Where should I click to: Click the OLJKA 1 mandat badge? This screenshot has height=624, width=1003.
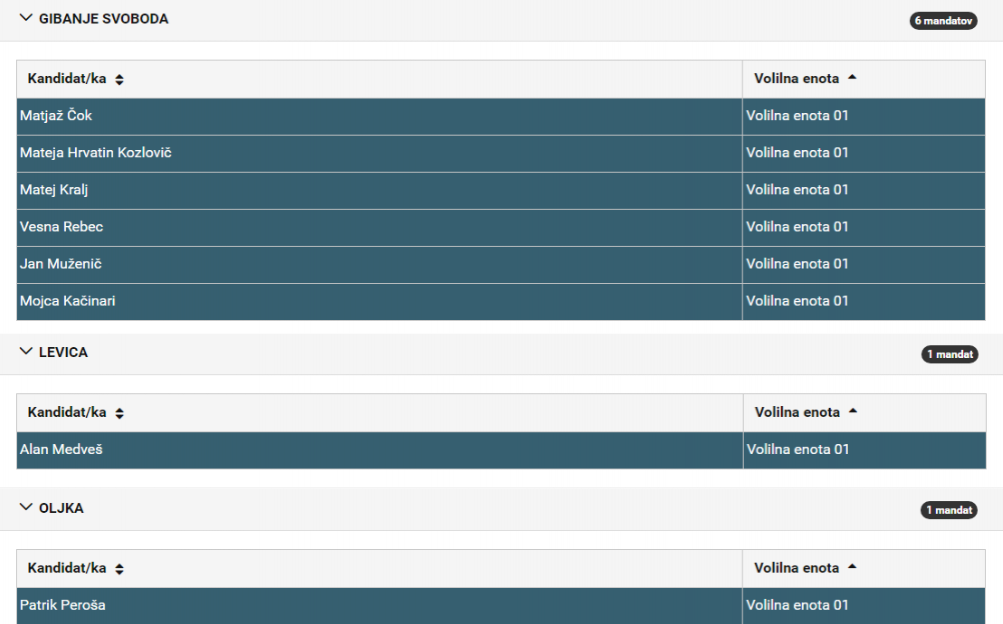[x=949, y=510]
